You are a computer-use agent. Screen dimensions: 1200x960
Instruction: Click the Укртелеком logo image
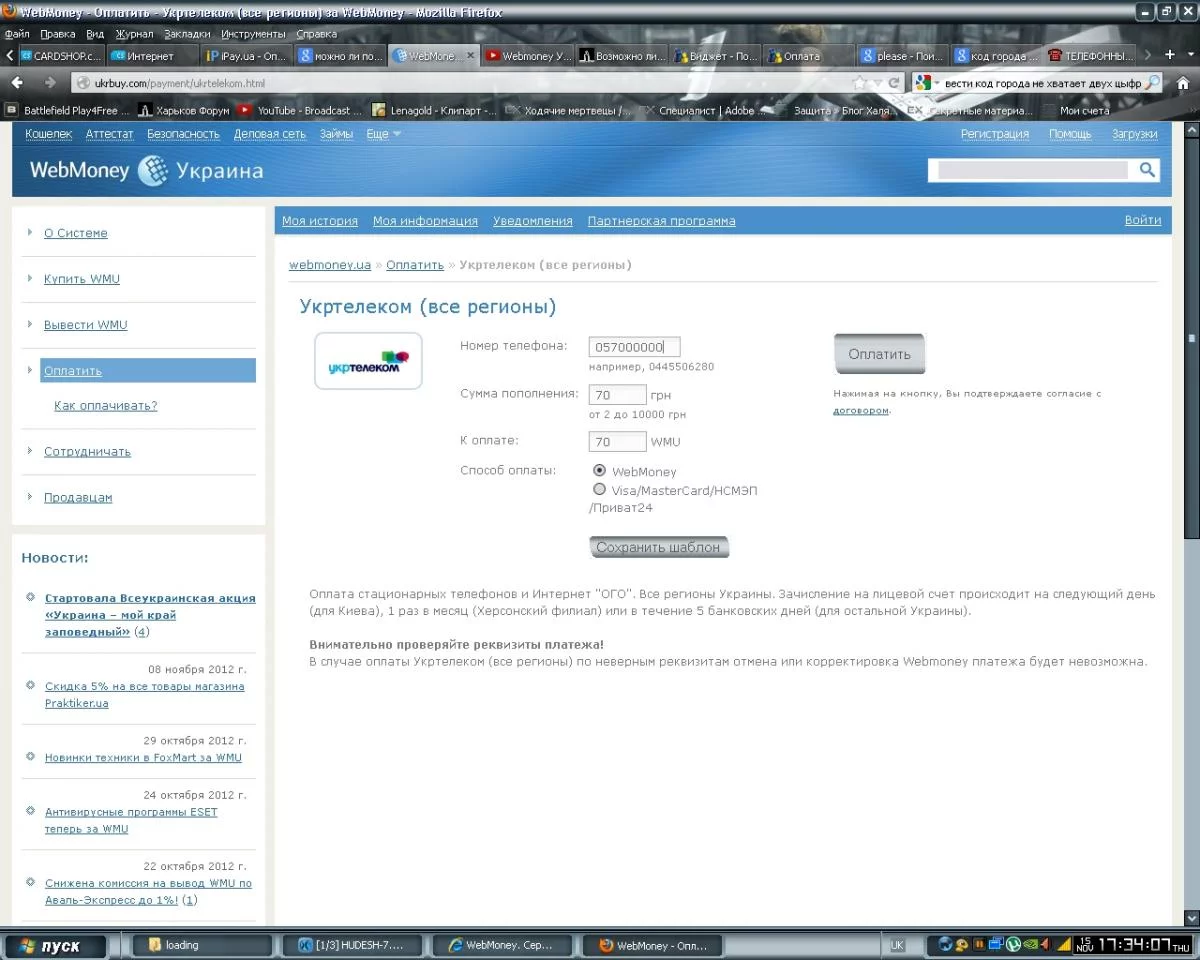(x=368, y=361)
